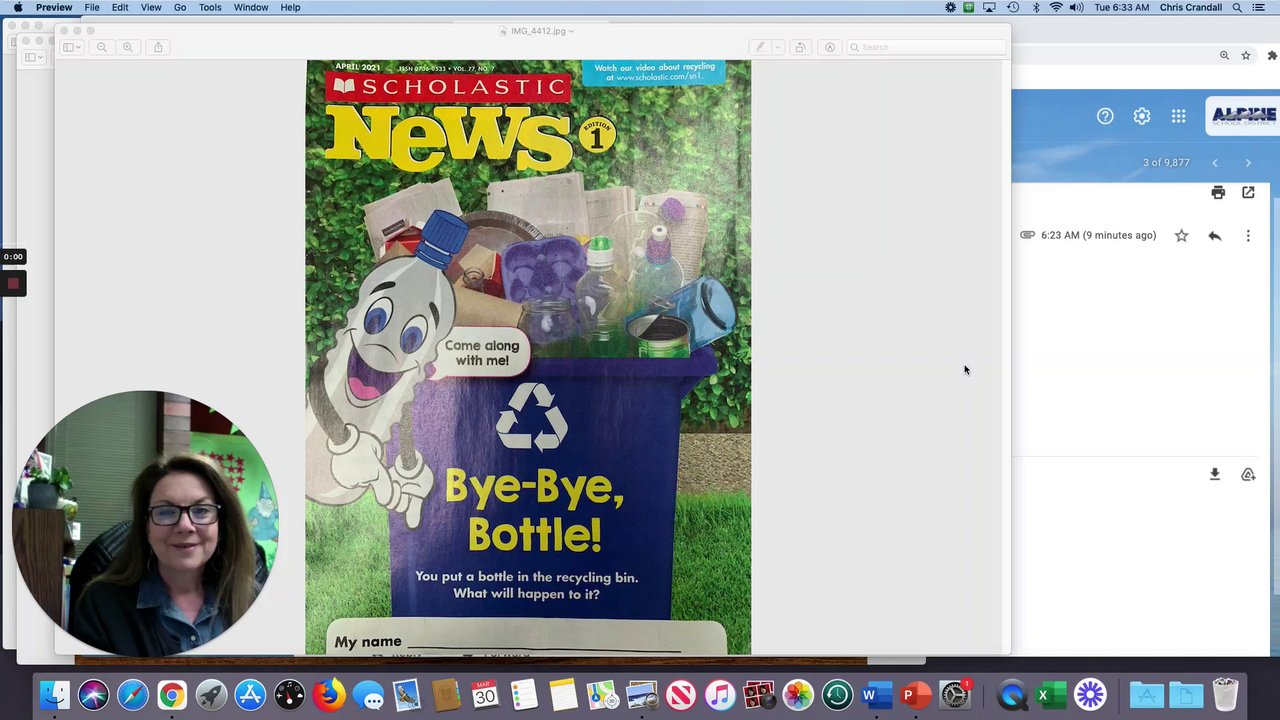Open the Apple menu
Image resolution: width=1280 pixels, height=720 pixels.
[17, 7]
